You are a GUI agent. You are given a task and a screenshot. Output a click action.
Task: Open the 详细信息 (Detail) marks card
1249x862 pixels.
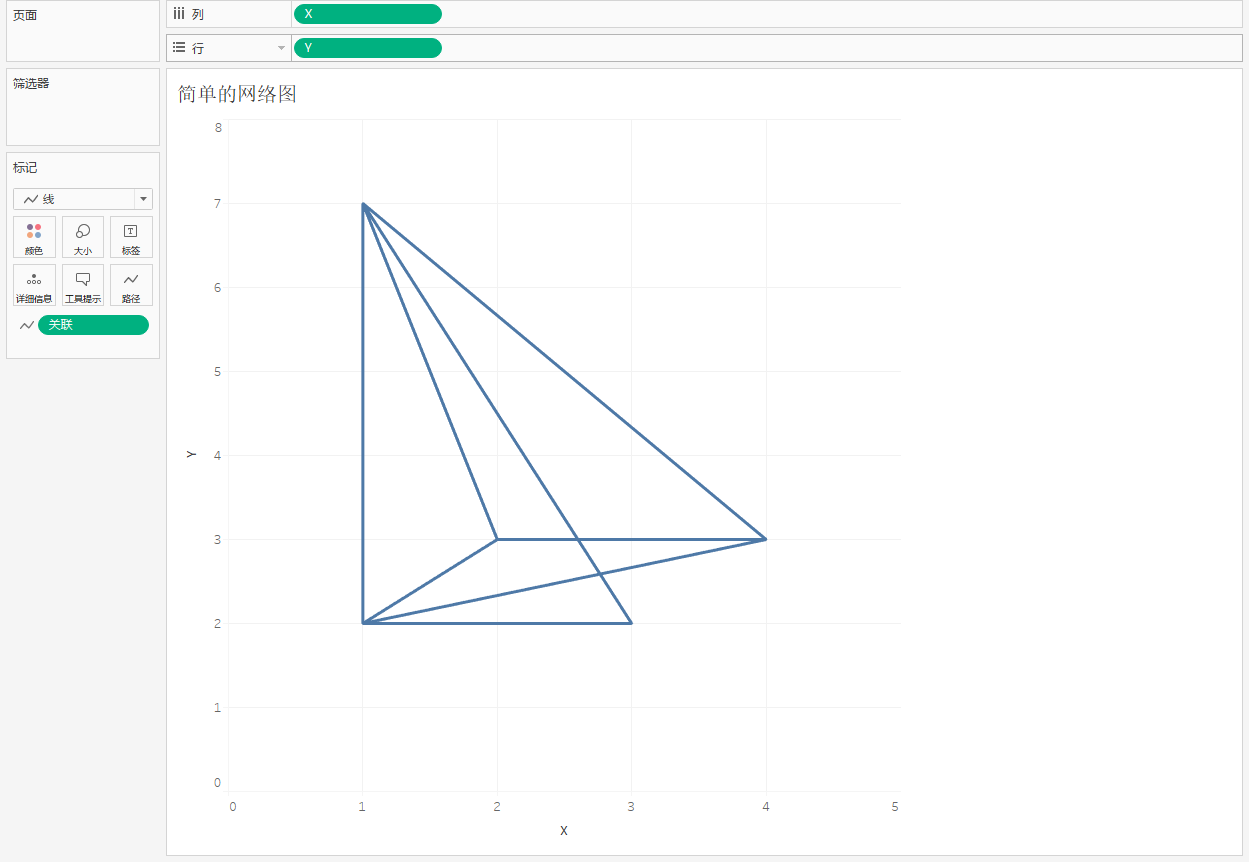(x=34, y=285)
